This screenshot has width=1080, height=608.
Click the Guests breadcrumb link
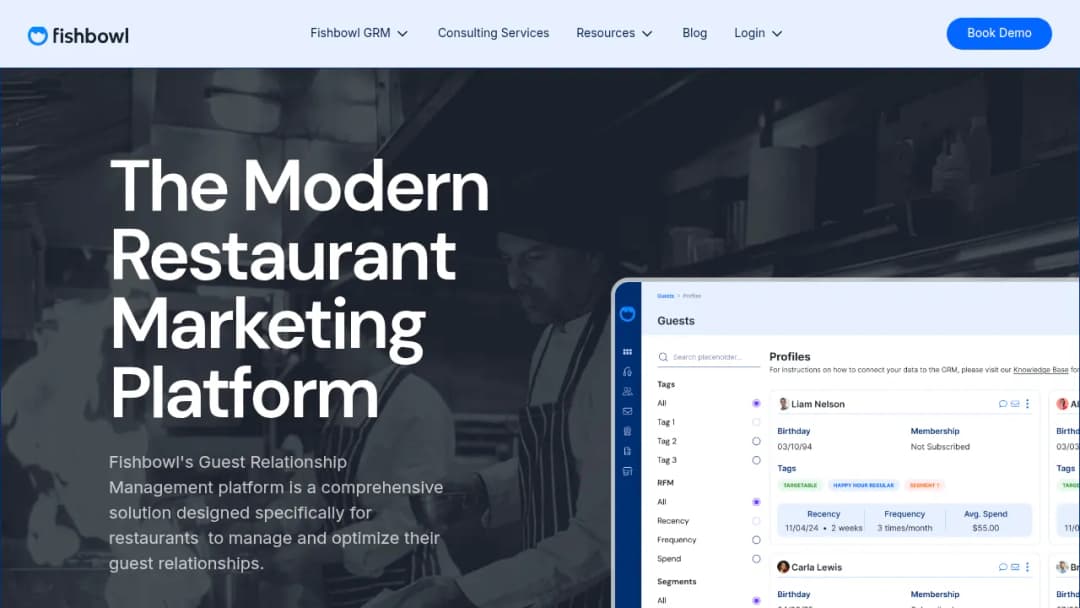click(665, 295)
